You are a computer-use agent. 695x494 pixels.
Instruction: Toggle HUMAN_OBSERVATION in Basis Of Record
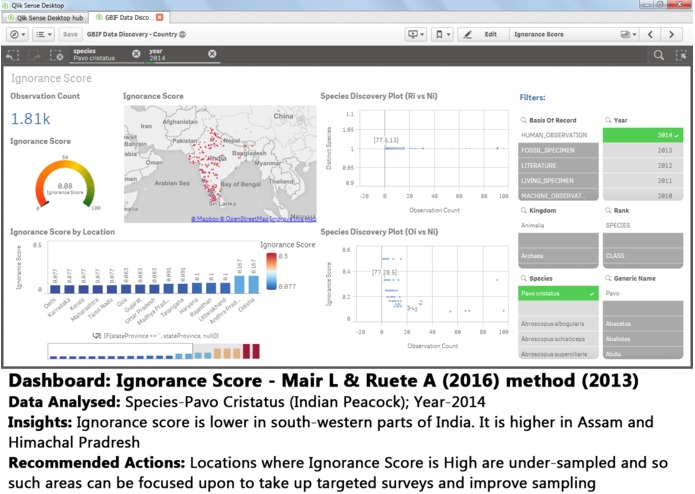(x=558, y=135)
